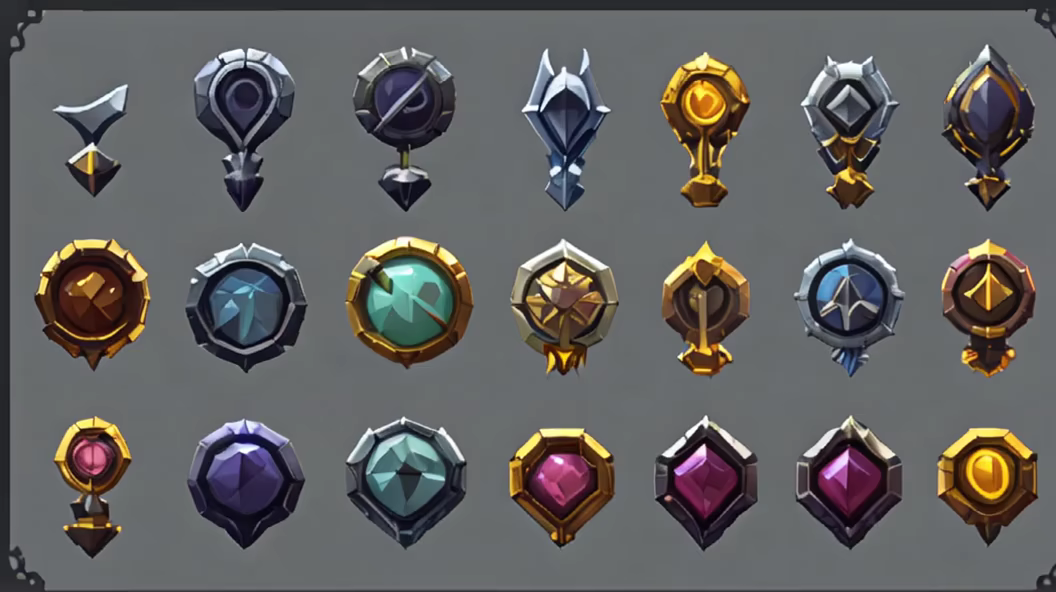Pick the gold badge with brown amber stone
The image size is (1056, 592).
click(x=92, y=303)
